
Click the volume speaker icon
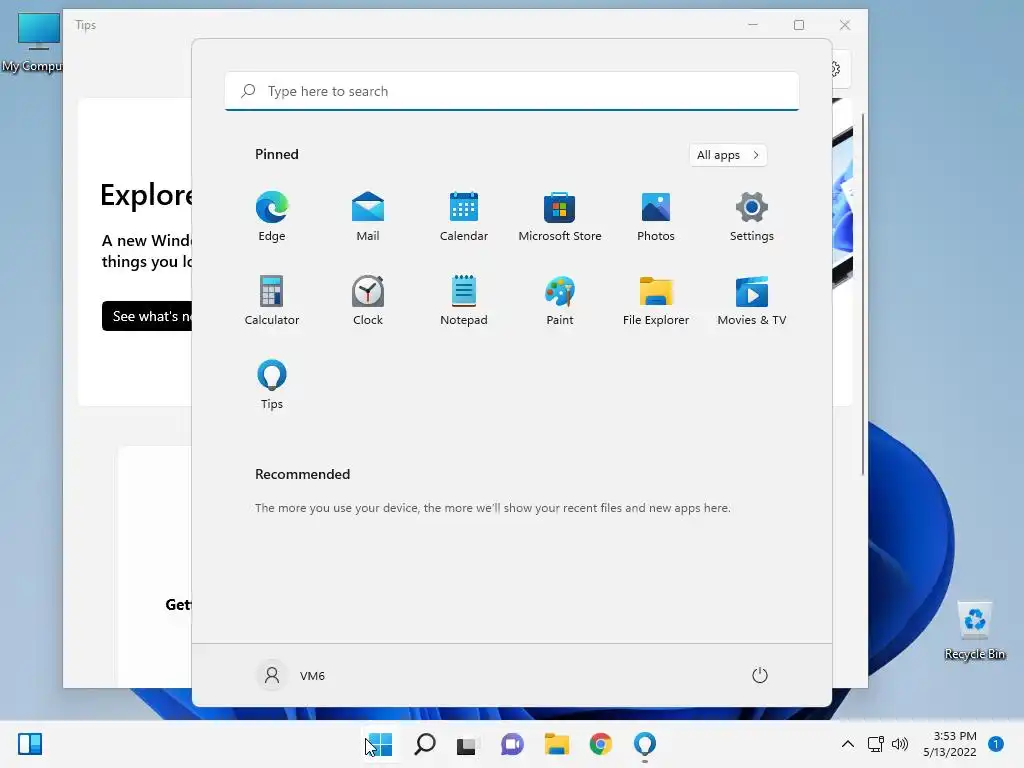pyautogui.click(x=900, y=744)
